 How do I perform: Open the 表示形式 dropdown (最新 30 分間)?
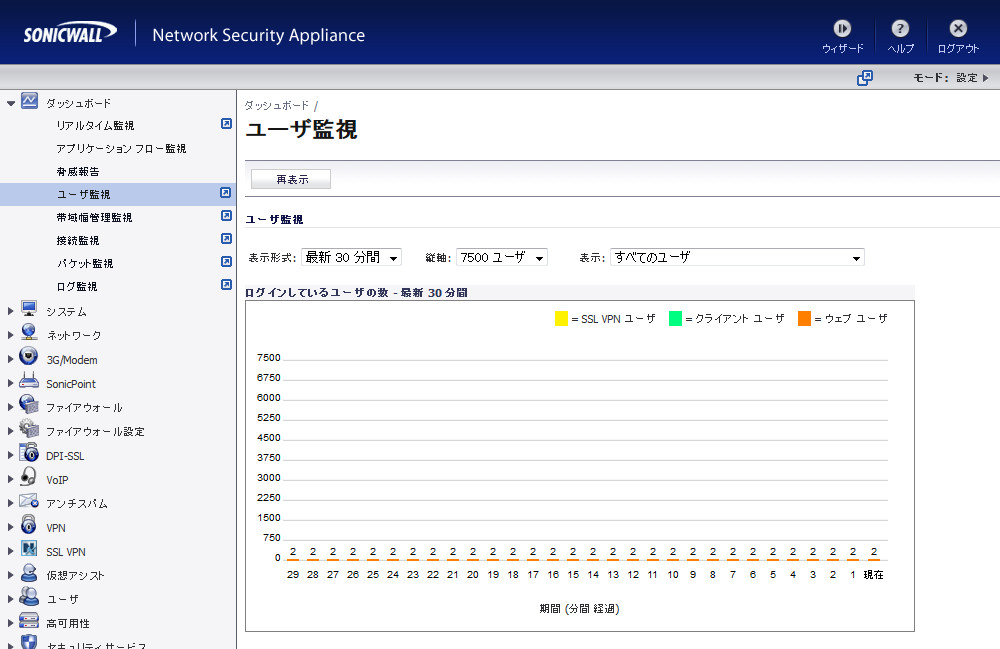coord(351,257)
